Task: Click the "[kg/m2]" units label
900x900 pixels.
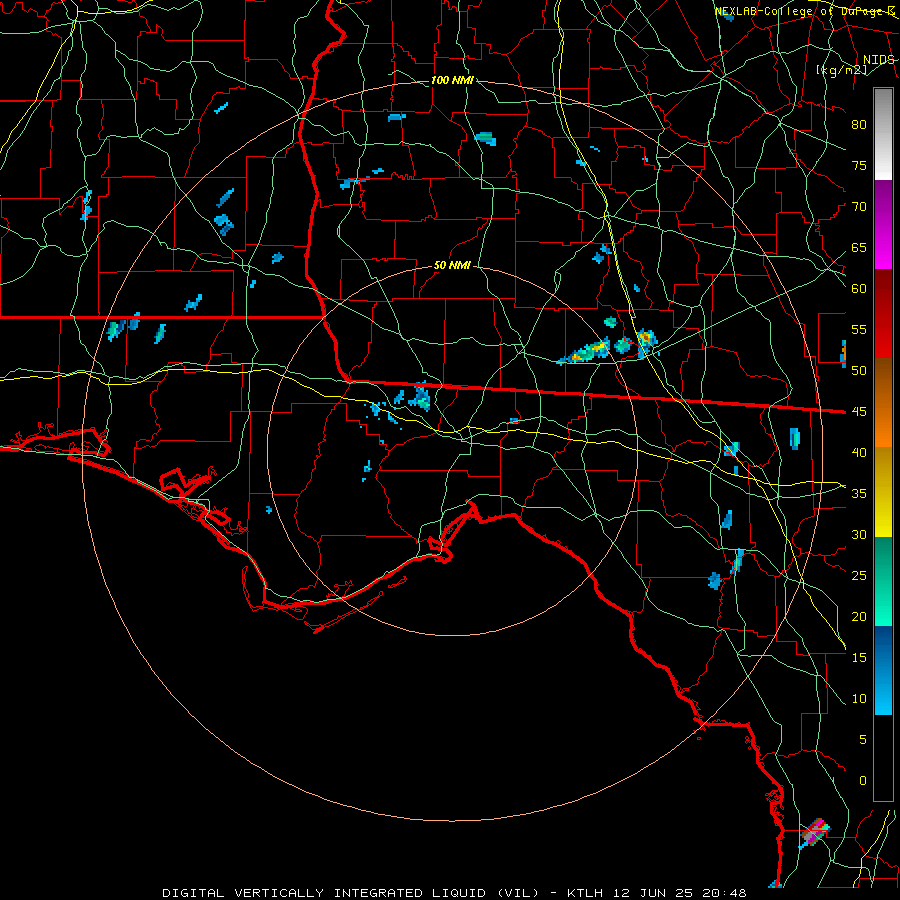Action: pyautogui.click(x=842, y=70)
